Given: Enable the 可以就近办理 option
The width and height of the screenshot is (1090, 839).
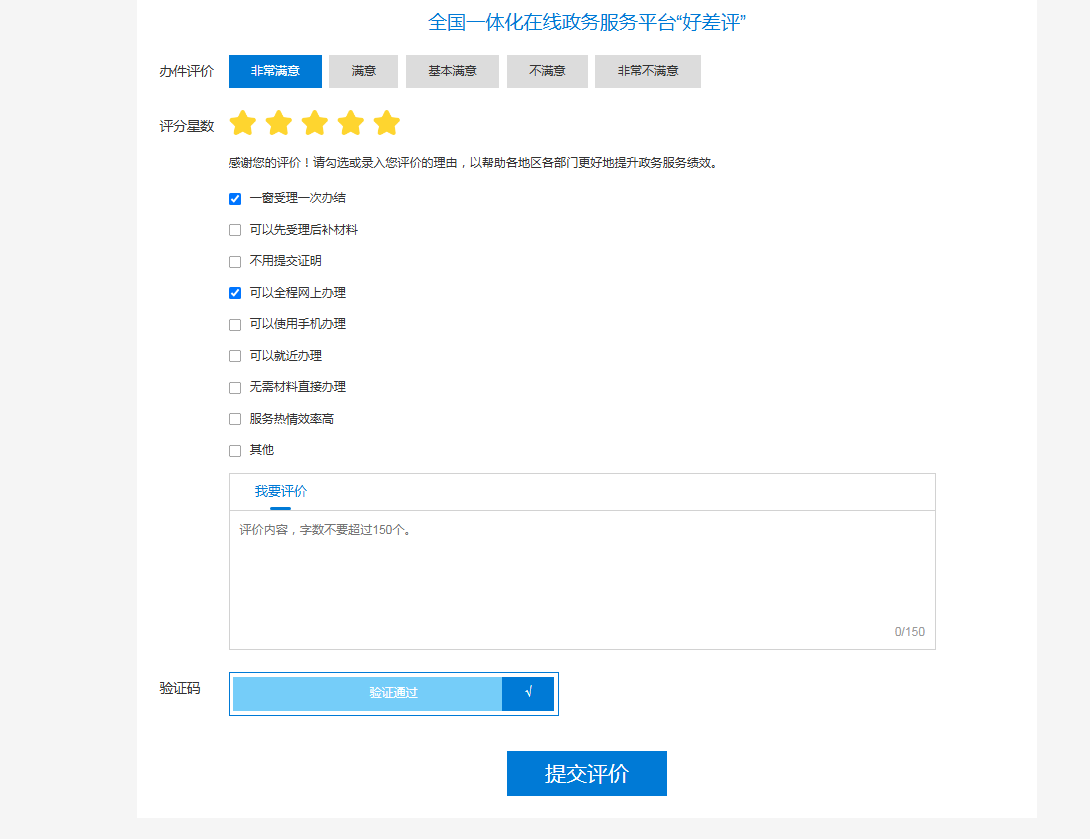Looking at the screenshot, I should pyautogui.click(x=235, y=355).
